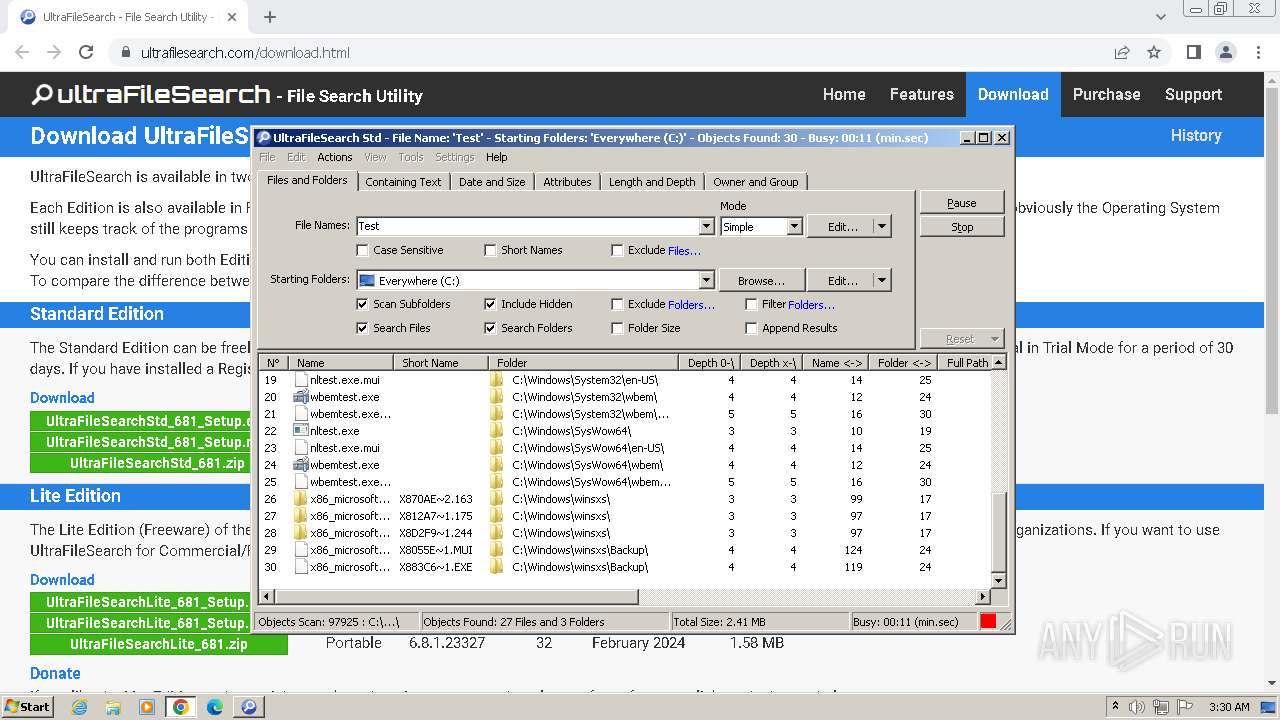1280x720 pixels.
Task: Toggle Exclude Folders checkbox
Action: (x=617, y=304)
